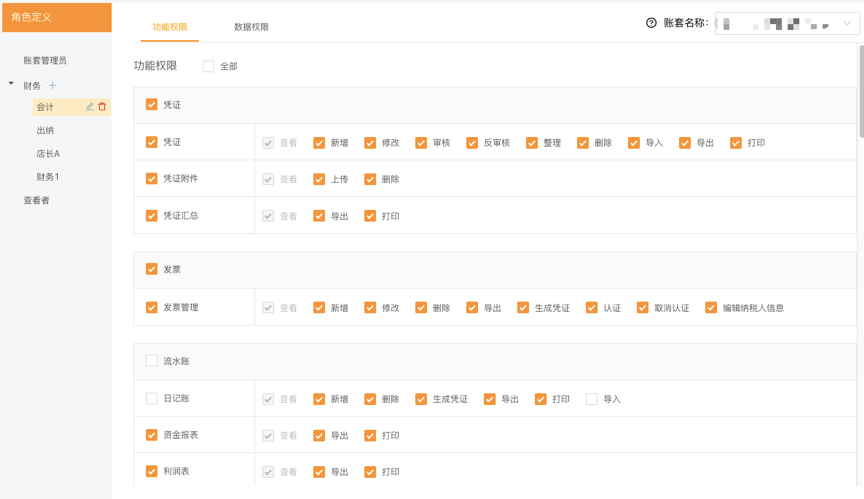Click the red delete icon beside 会计
Viewport: 864px width, 499px height.
tap(102, 107)
